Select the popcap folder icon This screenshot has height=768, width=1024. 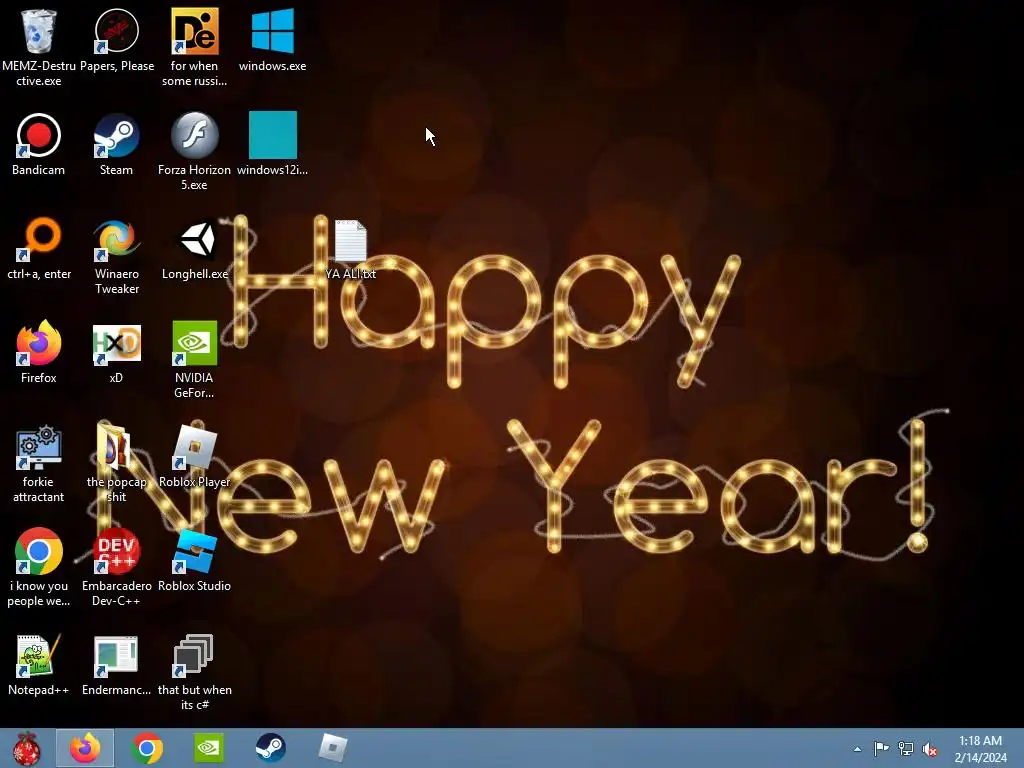pyautogui.click(x=116, y=447)
